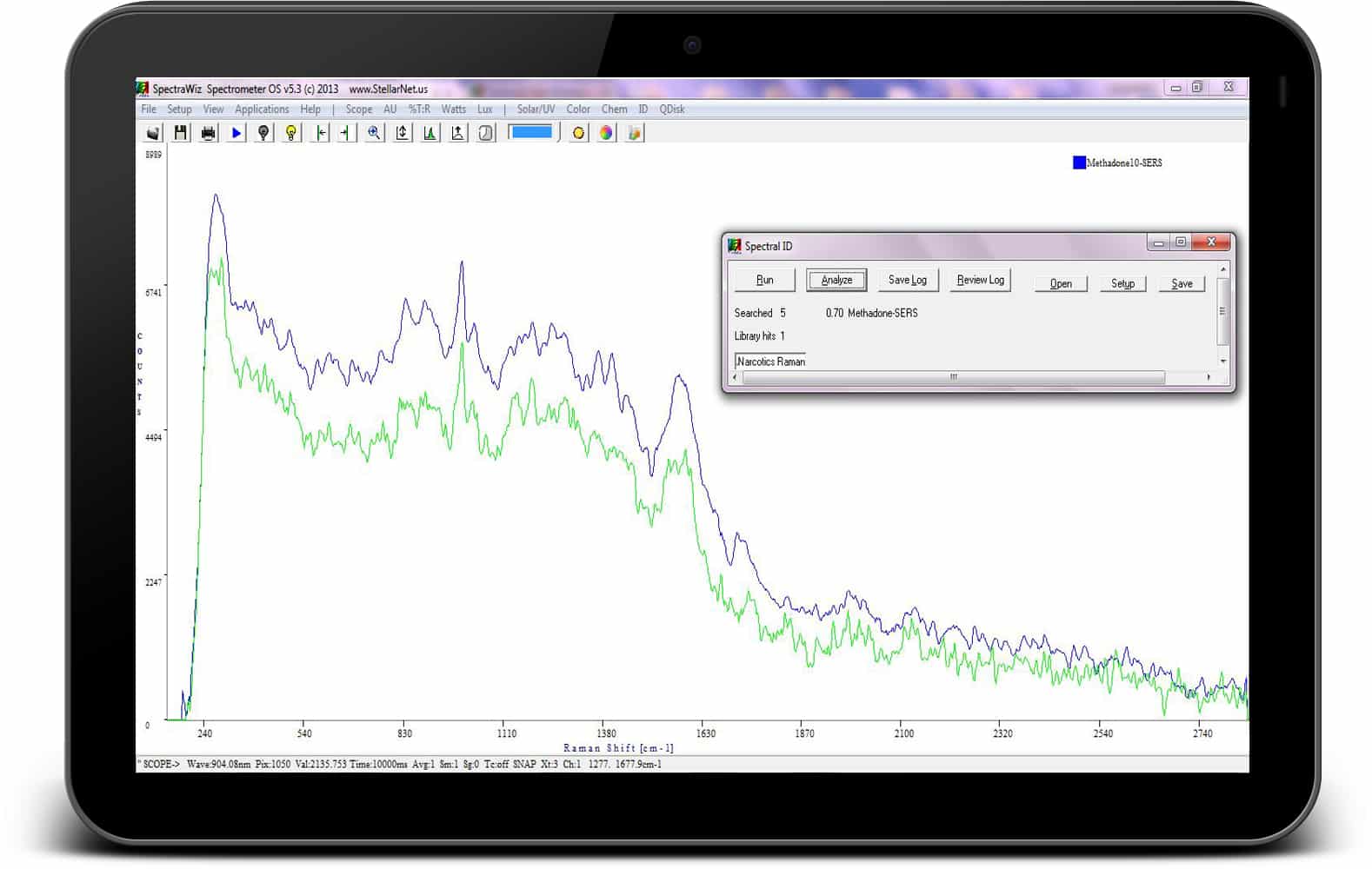Click the blue color bar in toolbar

click(531, 132)
